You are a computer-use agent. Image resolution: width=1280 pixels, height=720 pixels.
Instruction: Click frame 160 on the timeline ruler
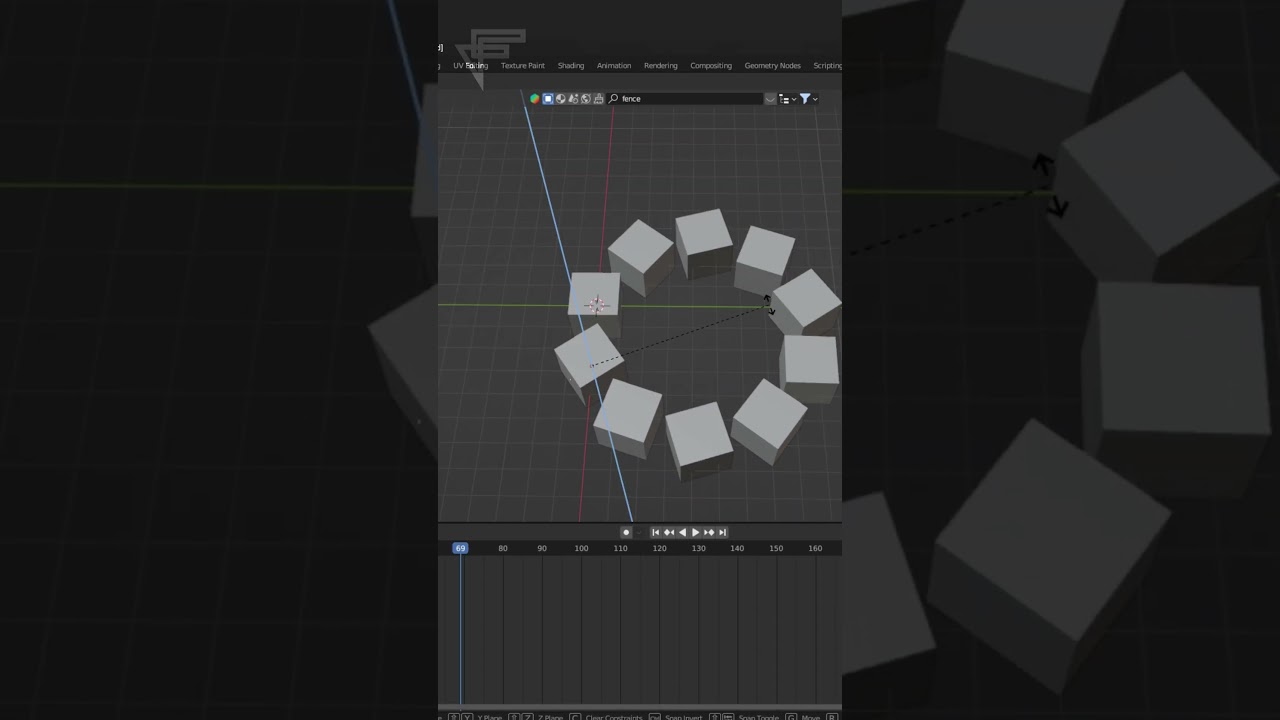pyautogui.click(x=815, y=548)
